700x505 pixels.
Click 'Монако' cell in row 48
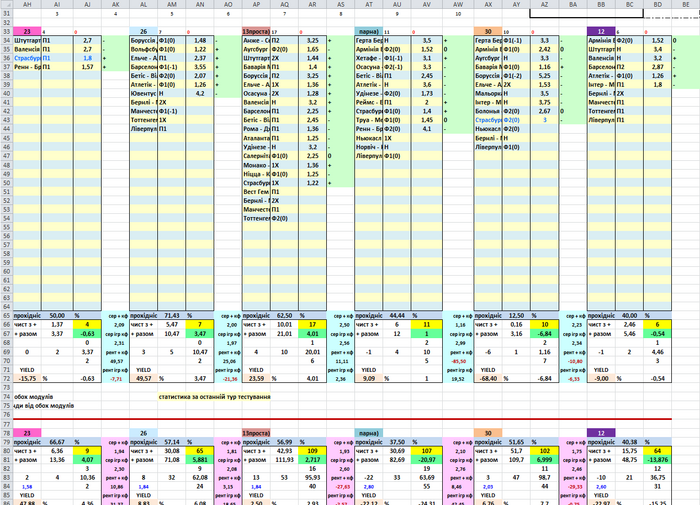(x=256, y=165)
